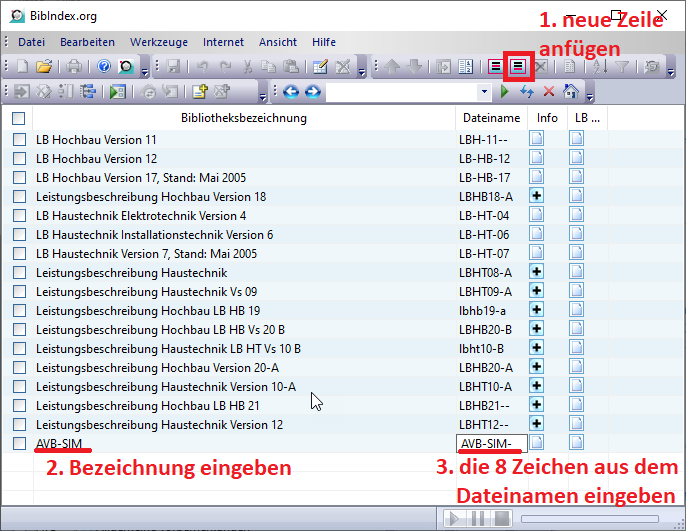The image size is (686, 531).
Task: Open the address combo box dropdown arrow
Action: point(485,92)
